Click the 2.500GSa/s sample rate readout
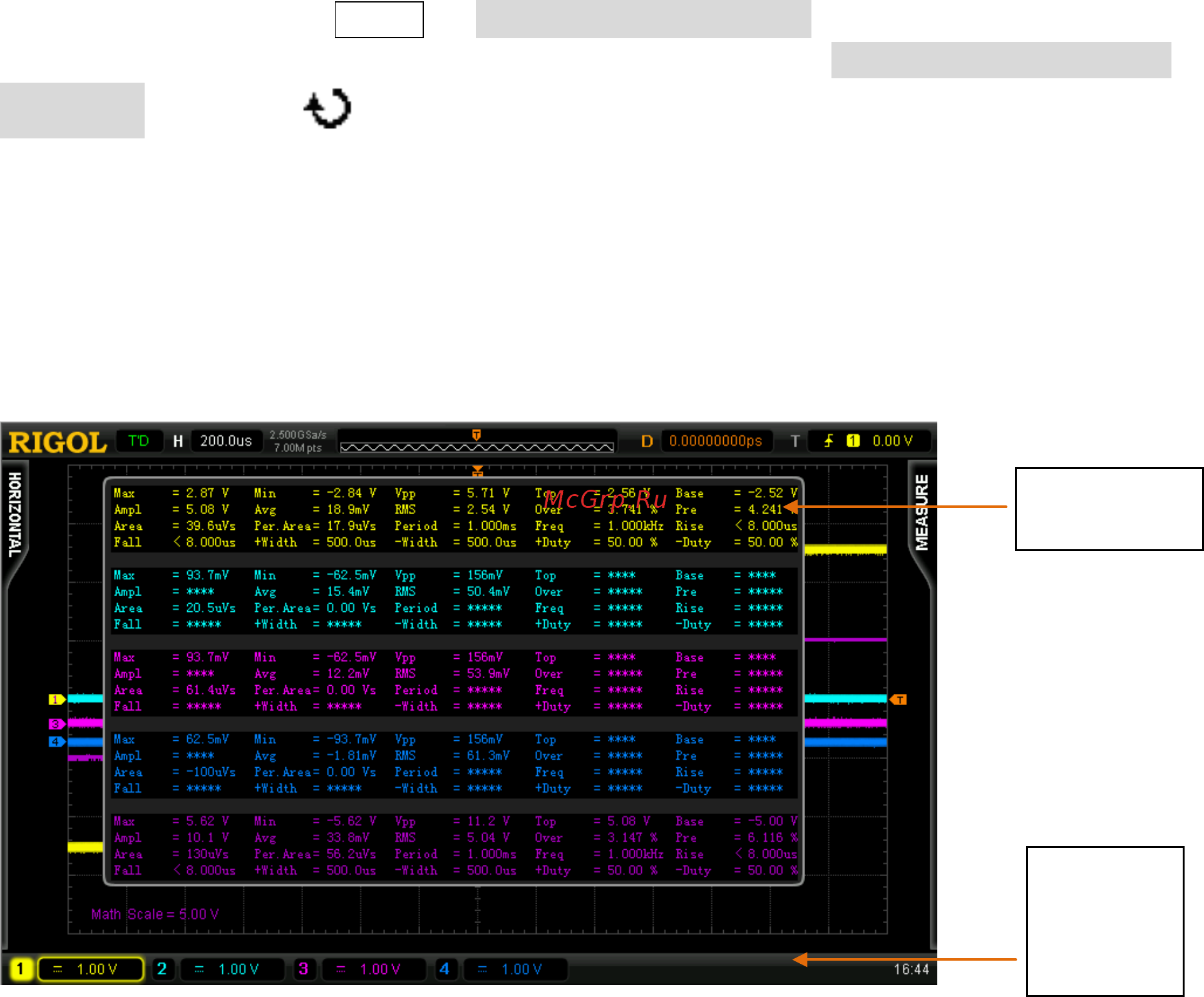Image resolution: width=1204 pixels, height=997 pixels. (298, 435)
